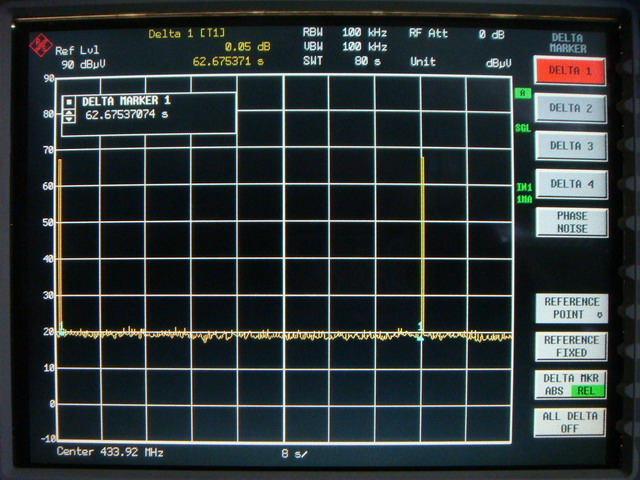This screenshot has height=480, width=640.
Task: Click the Center 433.92 MHz label
Action: (x=110, y=452)
